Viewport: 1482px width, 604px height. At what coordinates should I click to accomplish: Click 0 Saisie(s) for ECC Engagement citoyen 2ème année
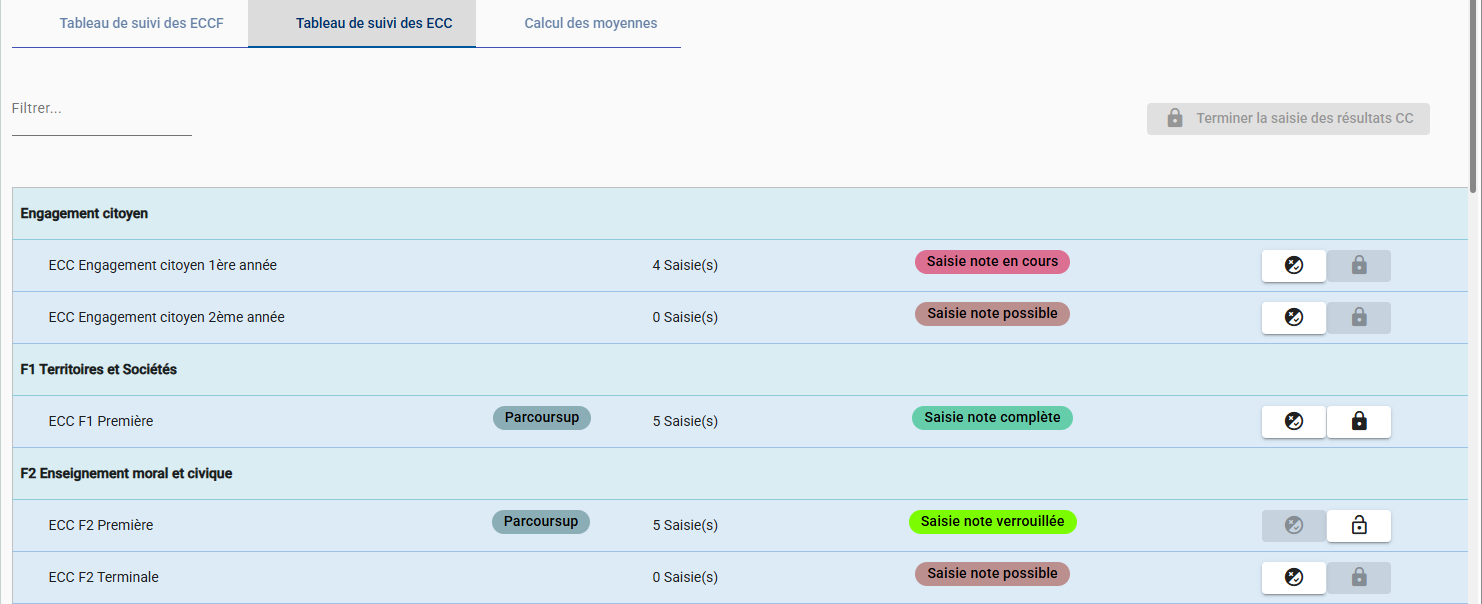click(x=685, y=318)
